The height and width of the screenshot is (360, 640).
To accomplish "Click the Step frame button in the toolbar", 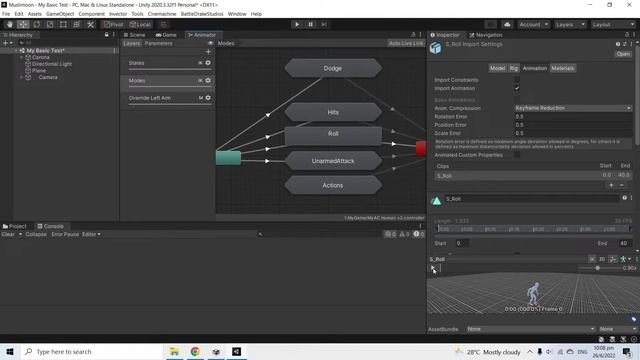I will pyautogui.click(x=324, y=24).
